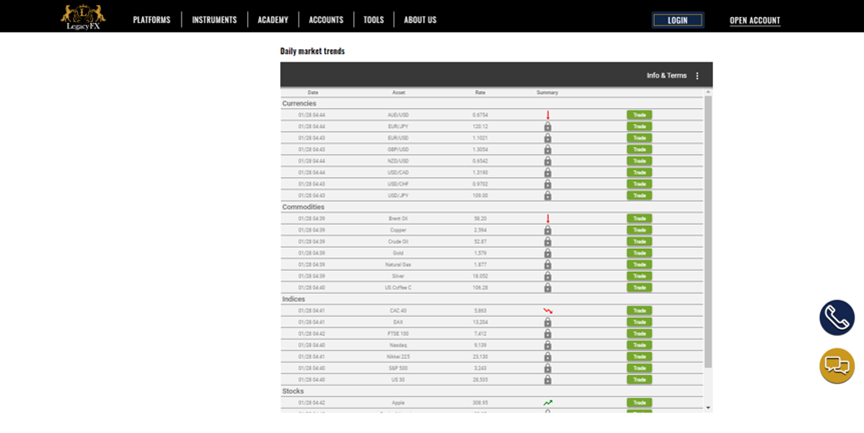The image size is (864, 433).
Task: Click the lock icon for NZD/USD
Action: [x=548, y=161]
